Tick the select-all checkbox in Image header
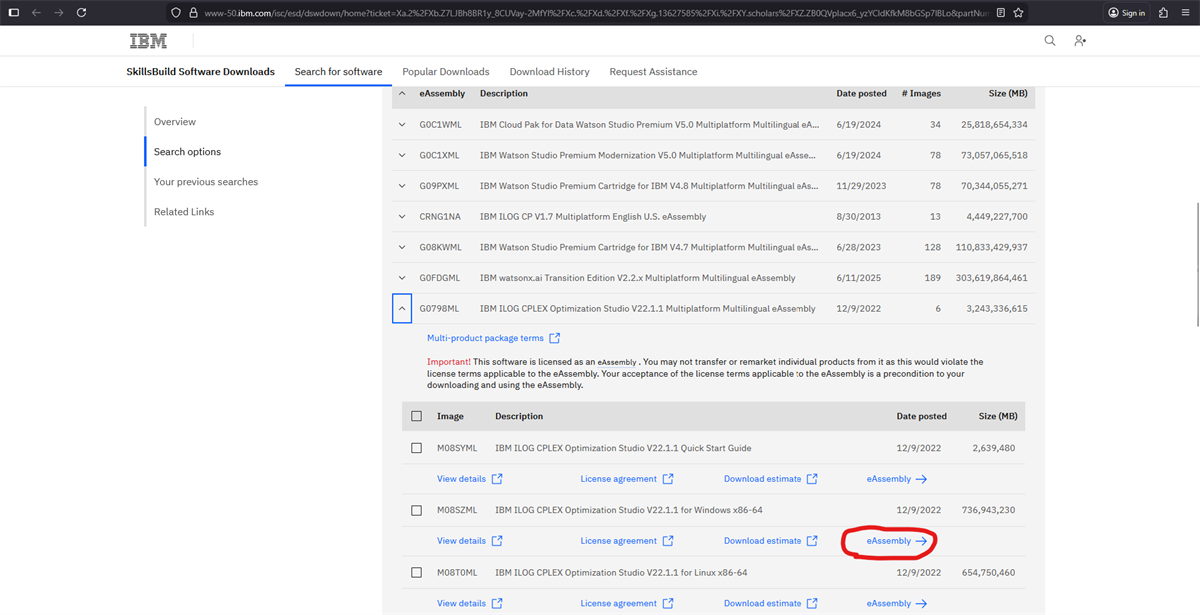 click(417, 416)
